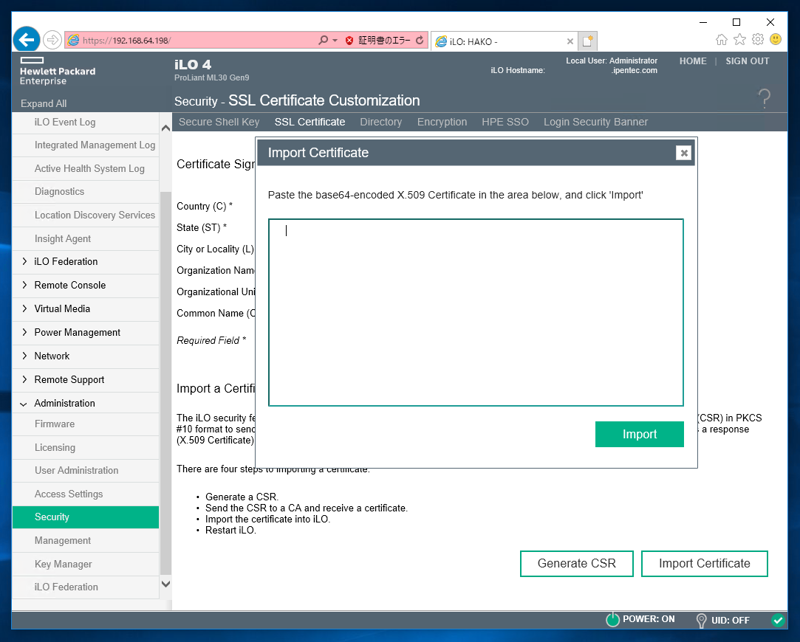
Task: Select the SSL Certificate tab
Action: click(x=310, y=122)
